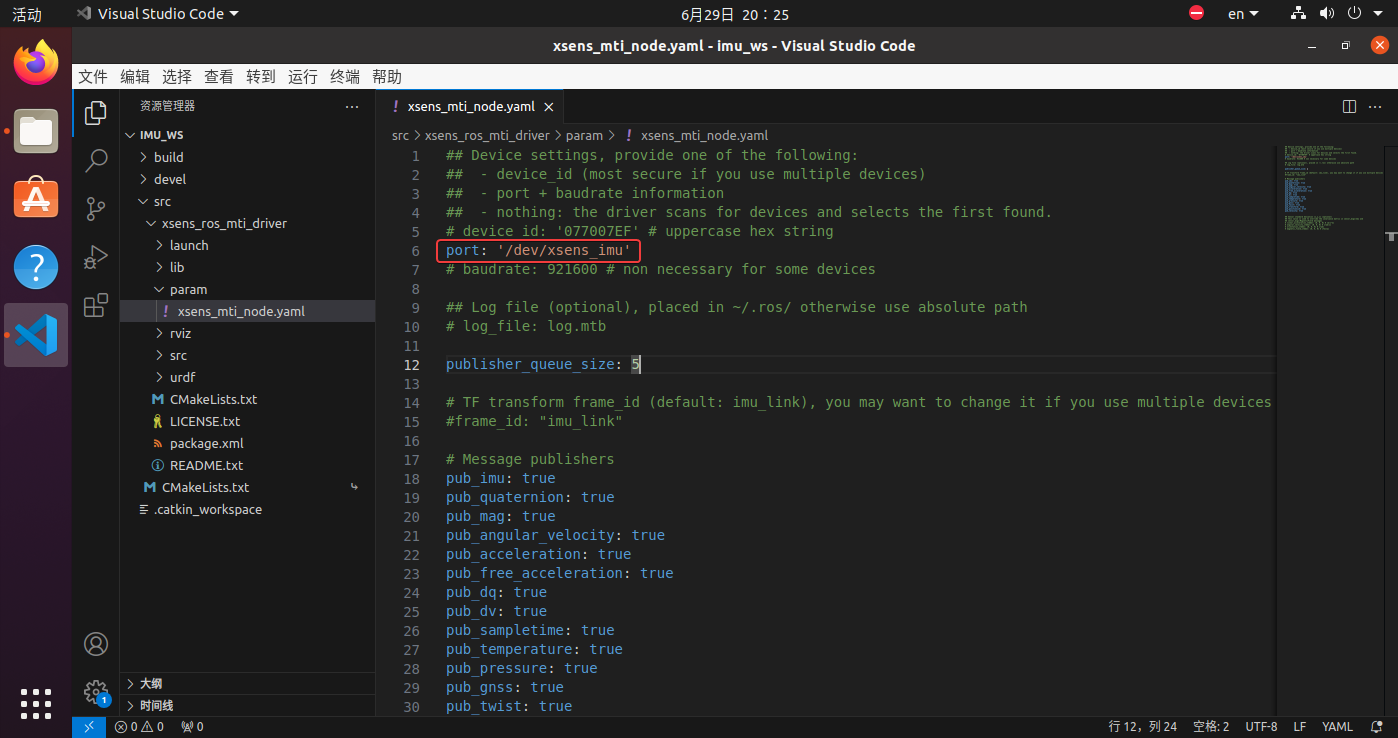
Task: Open CMakeLists.txt under xsens_ros_mti_driver
Action: pyautogui.click(x=247, y=399)
